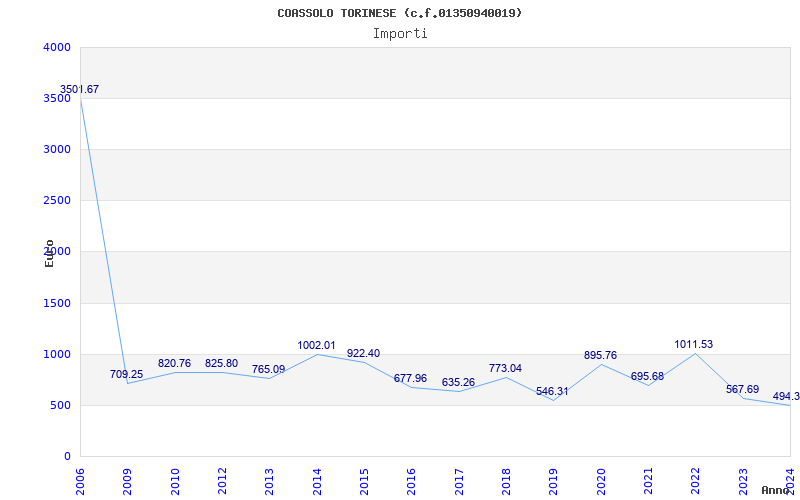Click the x-axis year 2014
Image resolution: width=800 pixels, height=500 pixels.
click(x=317, y=482)
